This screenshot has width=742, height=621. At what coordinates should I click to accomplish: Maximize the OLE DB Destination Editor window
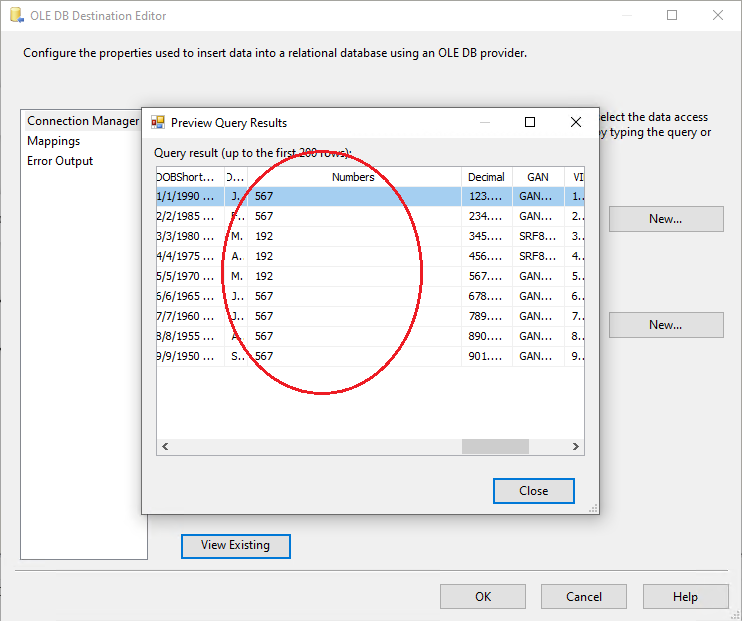[x=672, y=16]
